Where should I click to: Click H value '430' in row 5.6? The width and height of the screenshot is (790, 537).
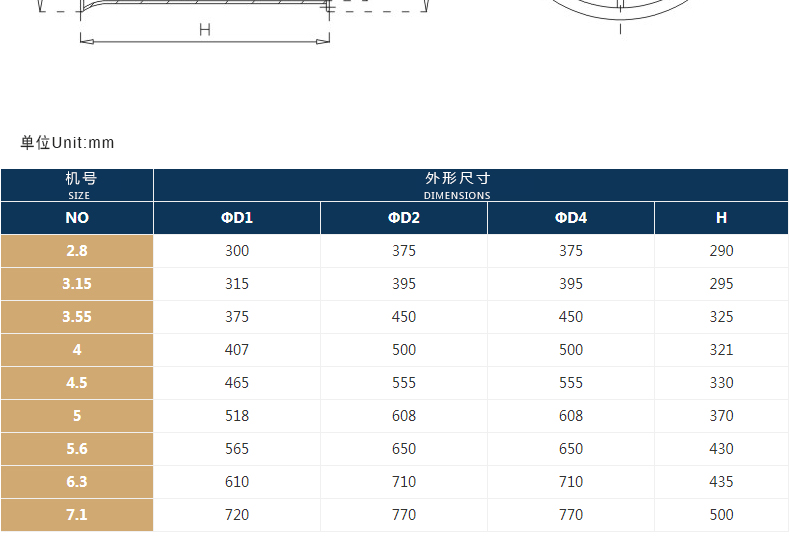coord(721,449)
